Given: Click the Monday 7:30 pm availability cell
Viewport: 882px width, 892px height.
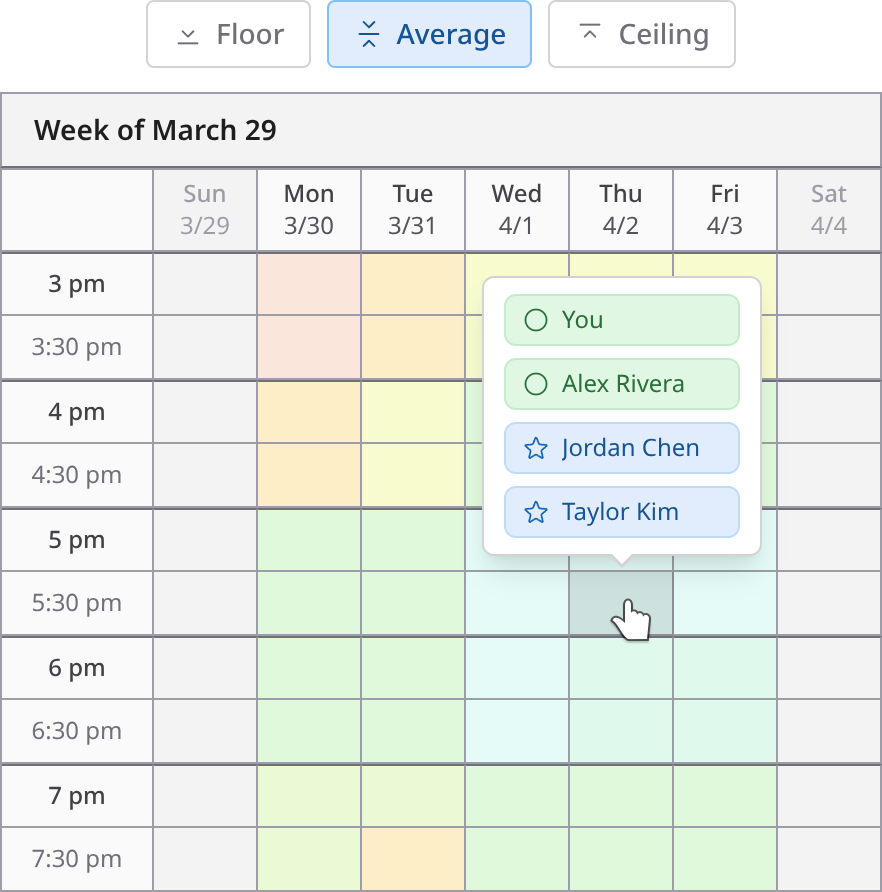Looking at the screenshot, I should tap(308, 859).
